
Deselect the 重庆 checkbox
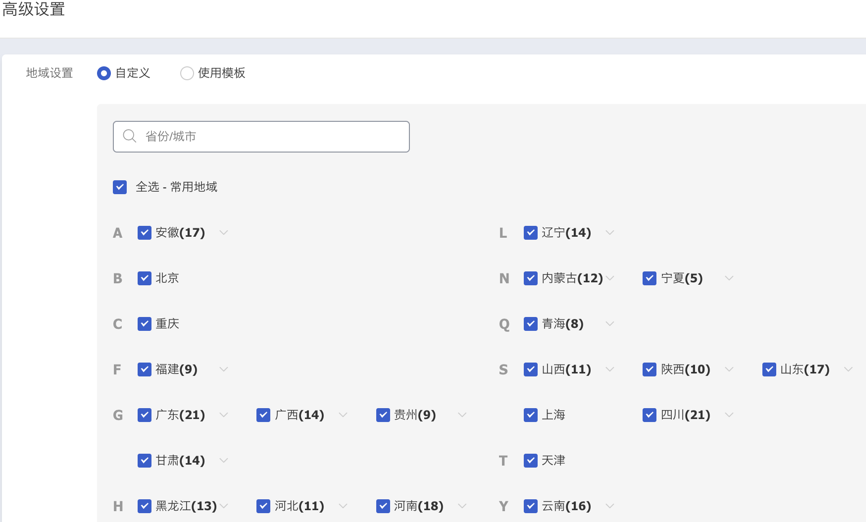[144, 324]
